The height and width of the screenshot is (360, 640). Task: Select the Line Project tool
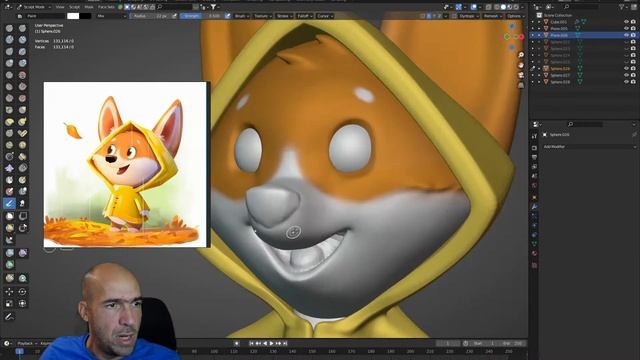9,239
